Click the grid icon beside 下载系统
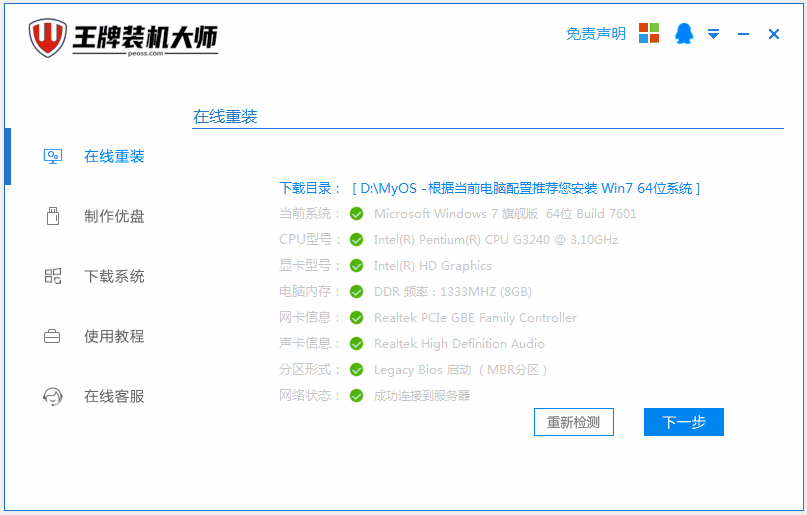 click(52, 276)
